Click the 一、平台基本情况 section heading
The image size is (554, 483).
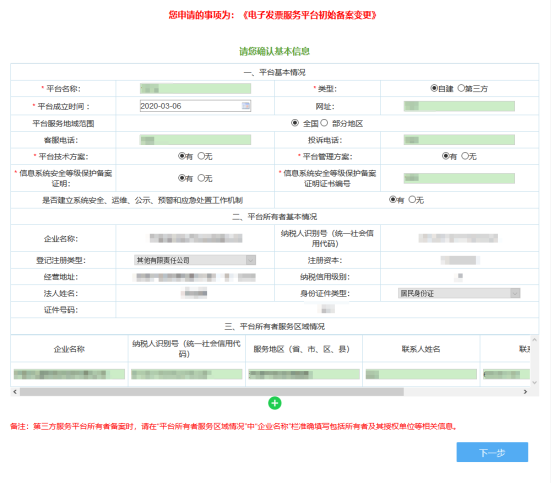click(275, 72)
